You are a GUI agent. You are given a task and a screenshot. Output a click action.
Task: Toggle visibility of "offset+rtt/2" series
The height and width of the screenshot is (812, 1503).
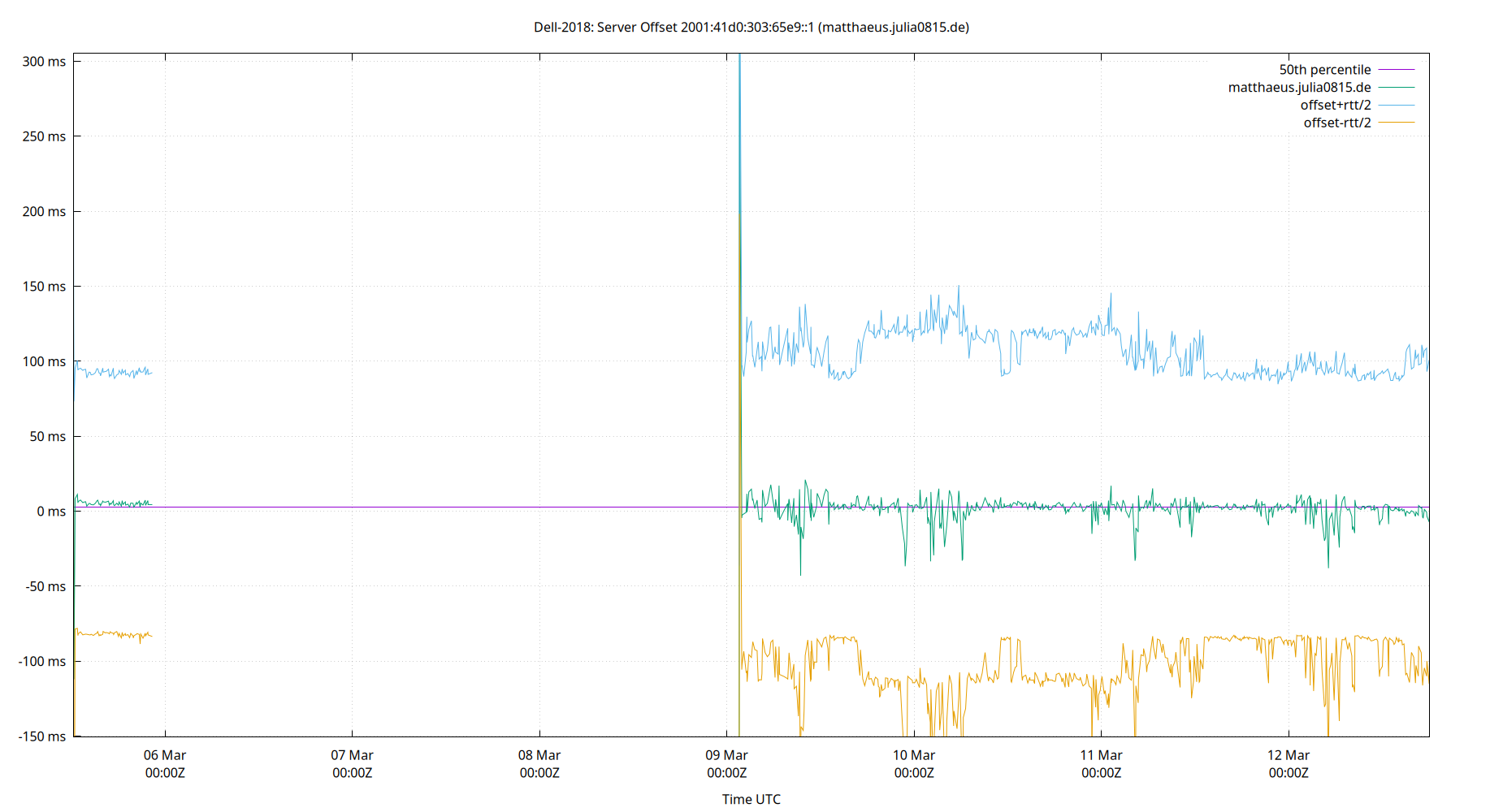(1336, 104)
